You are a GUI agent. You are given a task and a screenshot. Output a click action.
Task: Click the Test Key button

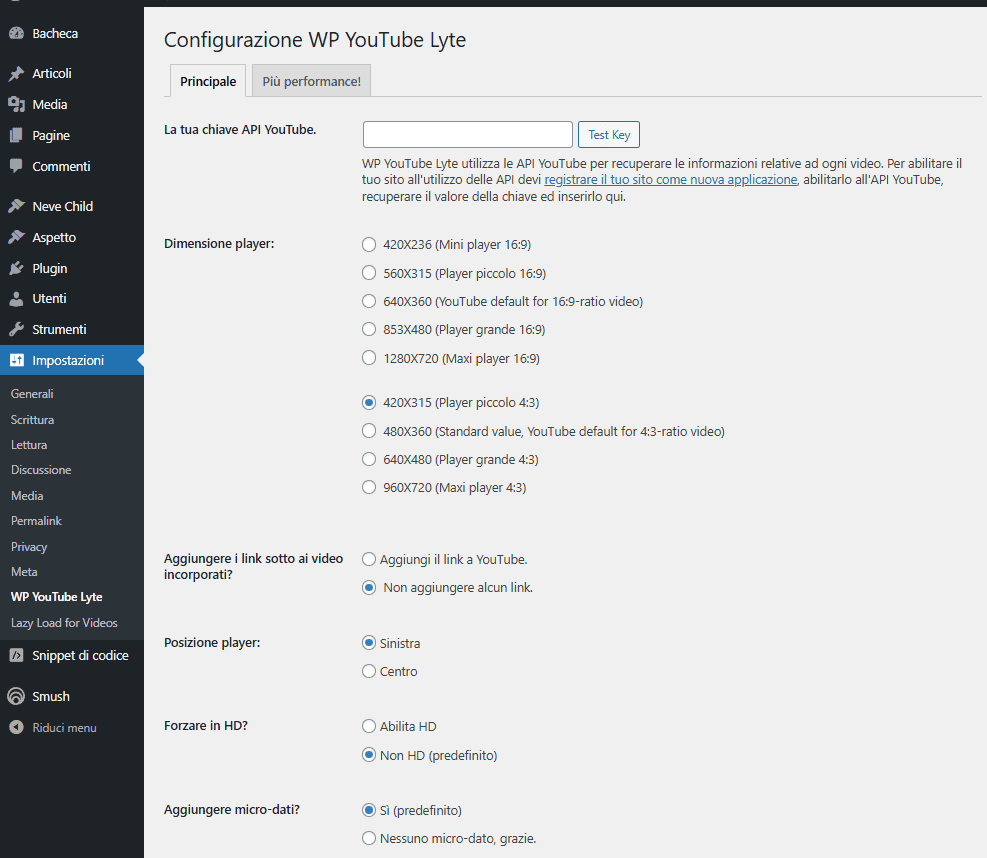609,135
